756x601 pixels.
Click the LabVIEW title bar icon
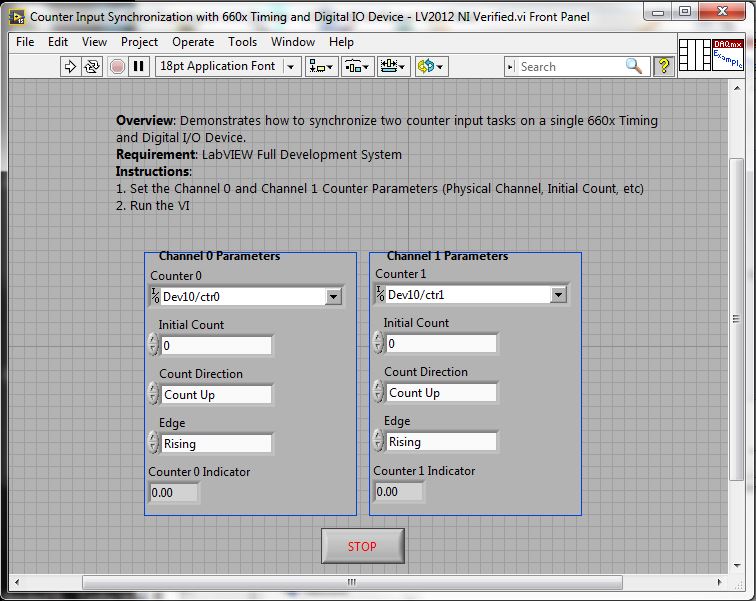coord(16,17)
